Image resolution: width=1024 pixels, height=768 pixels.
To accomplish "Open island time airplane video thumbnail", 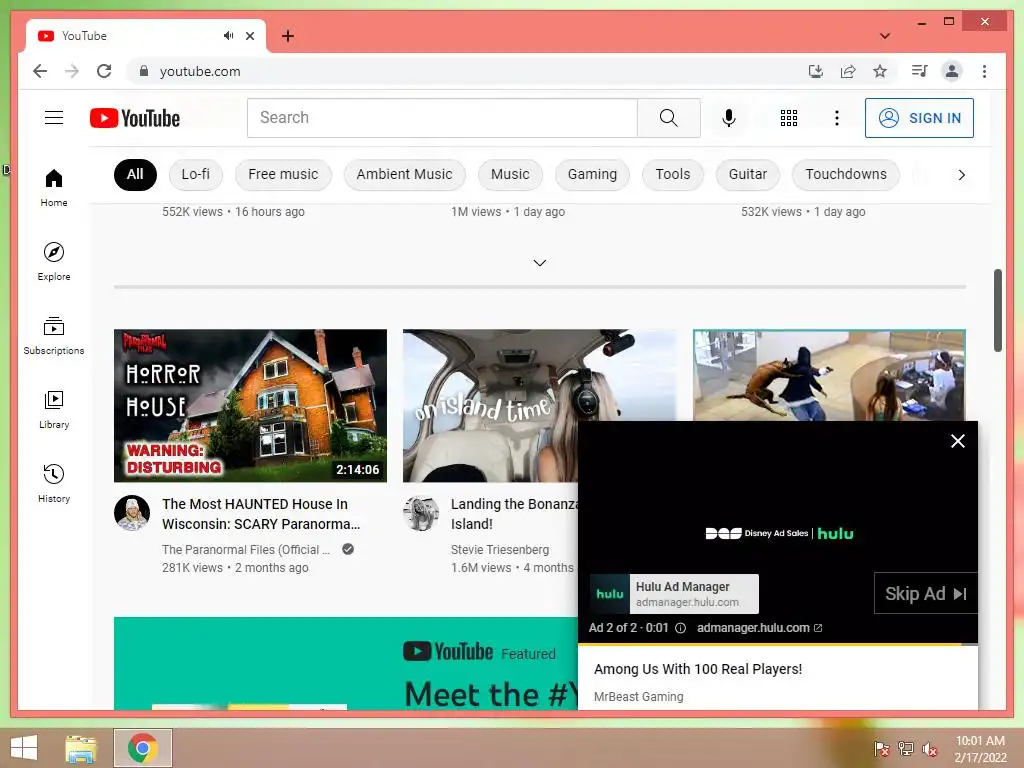I will coord(490,406).
